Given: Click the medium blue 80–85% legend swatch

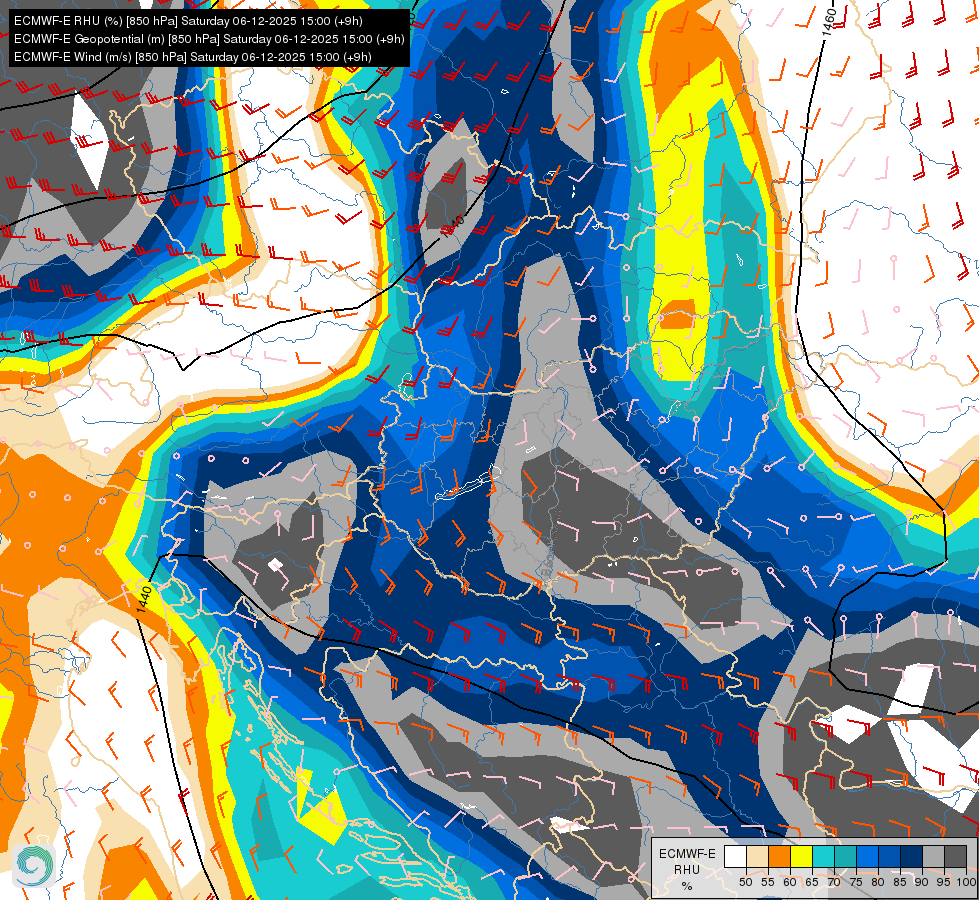Looking at the screenshot, I should coord(889,856).
